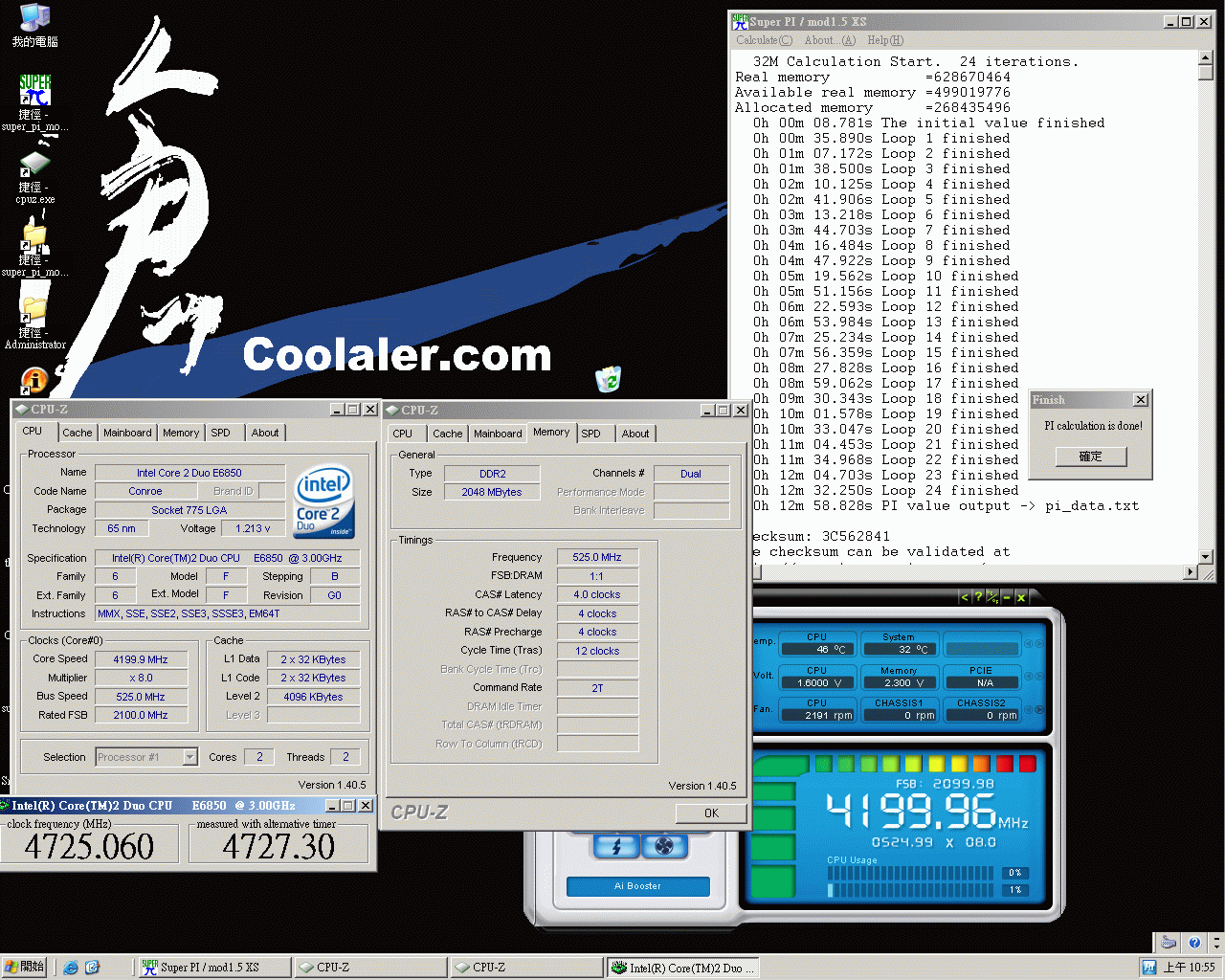The width and height of the screenshot is (1225, 980).
Task: Click the Bus Speed value 525.0 MHz
Action: pyautogui.click(x=141, y=697)
